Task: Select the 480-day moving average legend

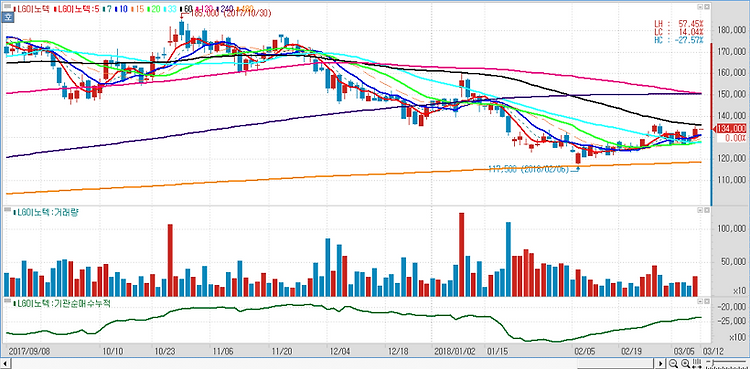Action: (x=245, y=9)
